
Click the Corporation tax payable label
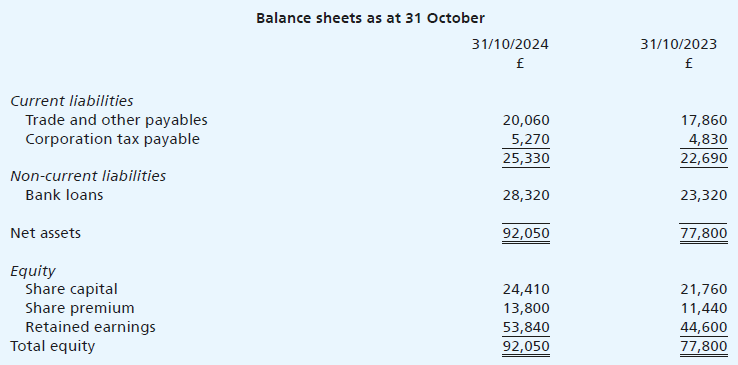pyautogui.click(x=112, y=139)
